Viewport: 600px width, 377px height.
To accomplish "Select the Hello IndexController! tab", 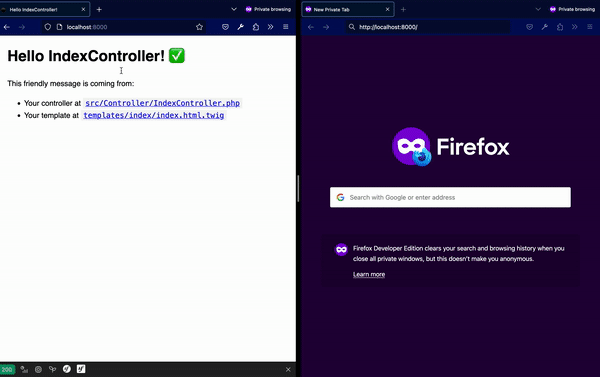I will point(44,10).
